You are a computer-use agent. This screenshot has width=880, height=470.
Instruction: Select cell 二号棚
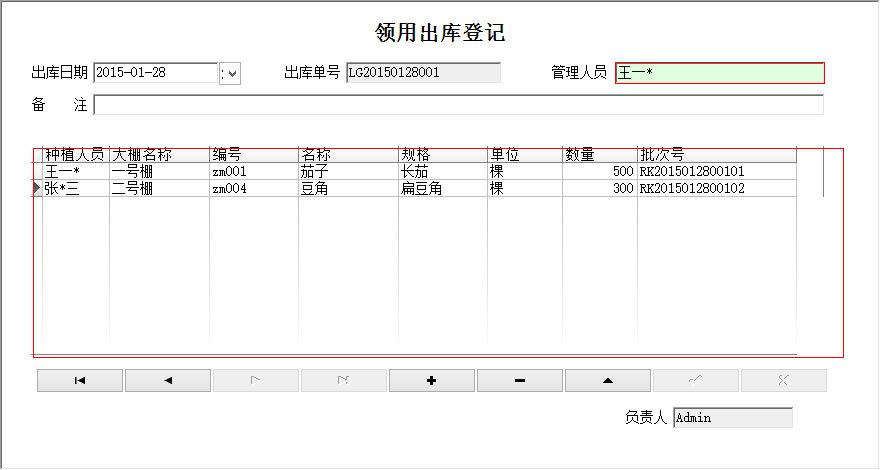159,188
